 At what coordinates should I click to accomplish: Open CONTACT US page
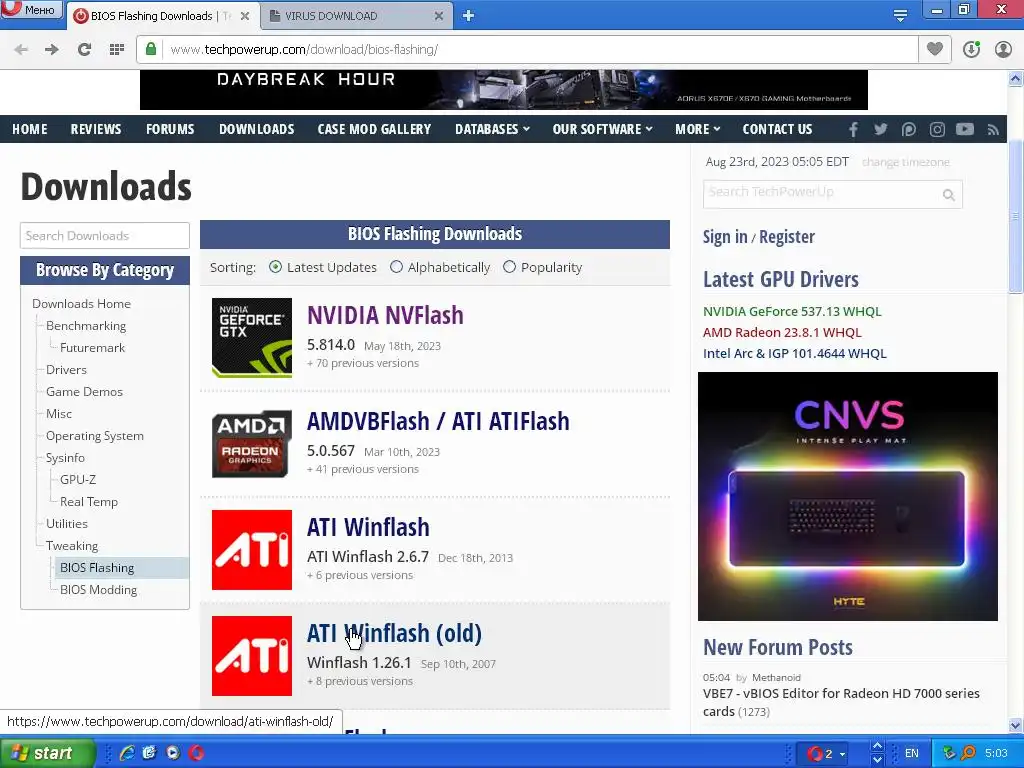coord(777,129)
